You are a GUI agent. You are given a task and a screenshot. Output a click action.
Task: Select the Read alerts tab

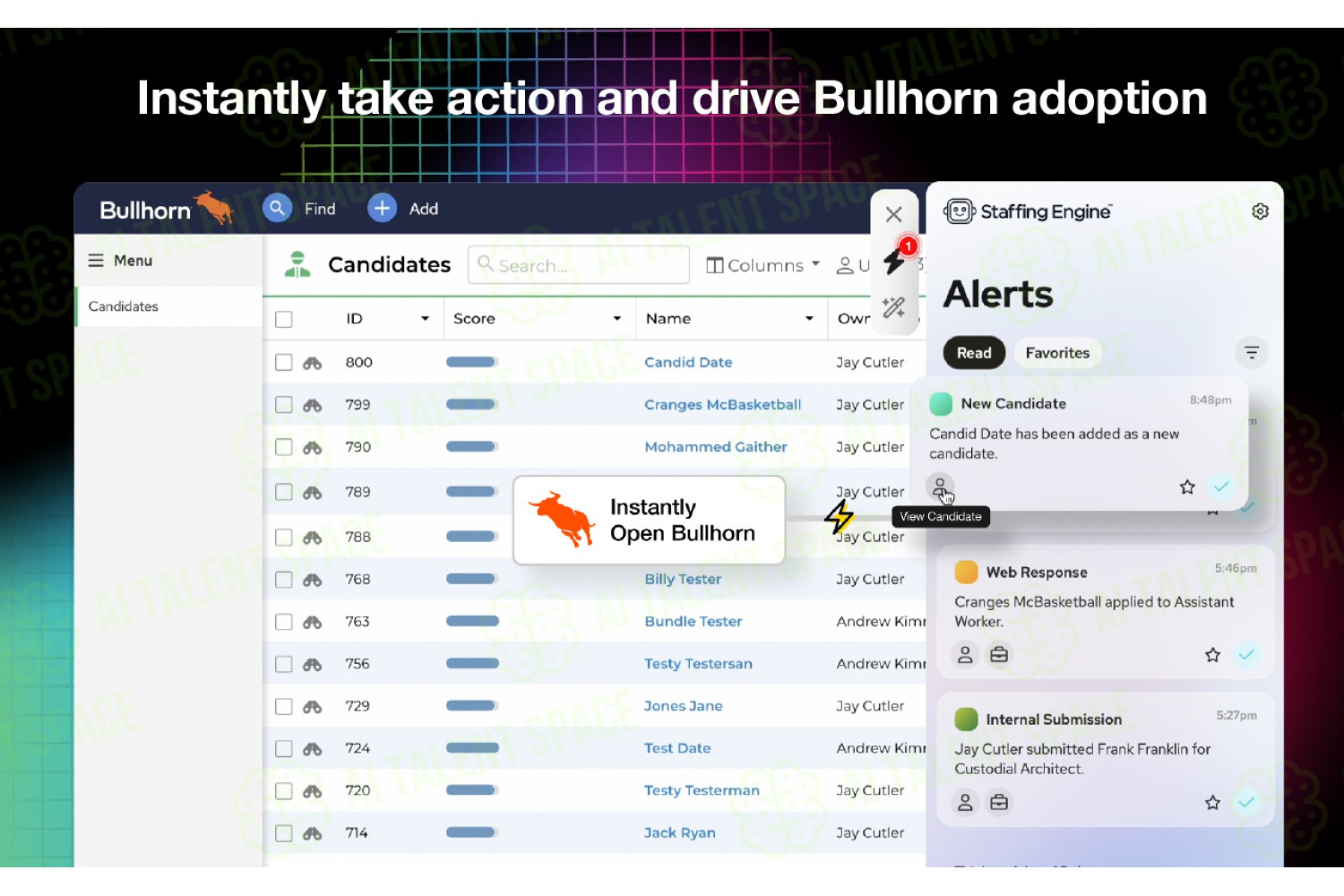click(974, 353)
